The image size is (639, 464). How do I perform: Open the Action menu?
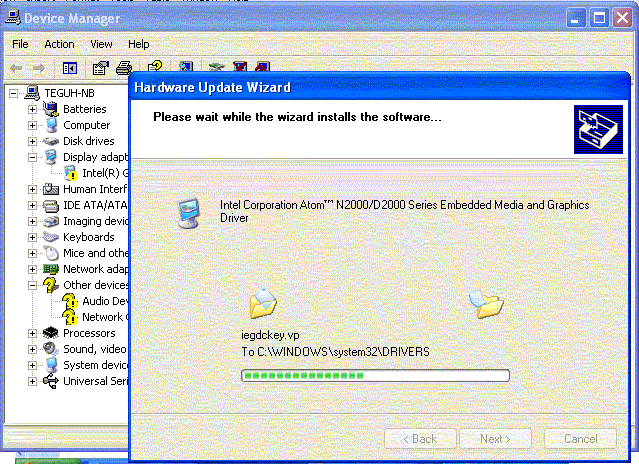click(x=59, y=44)
